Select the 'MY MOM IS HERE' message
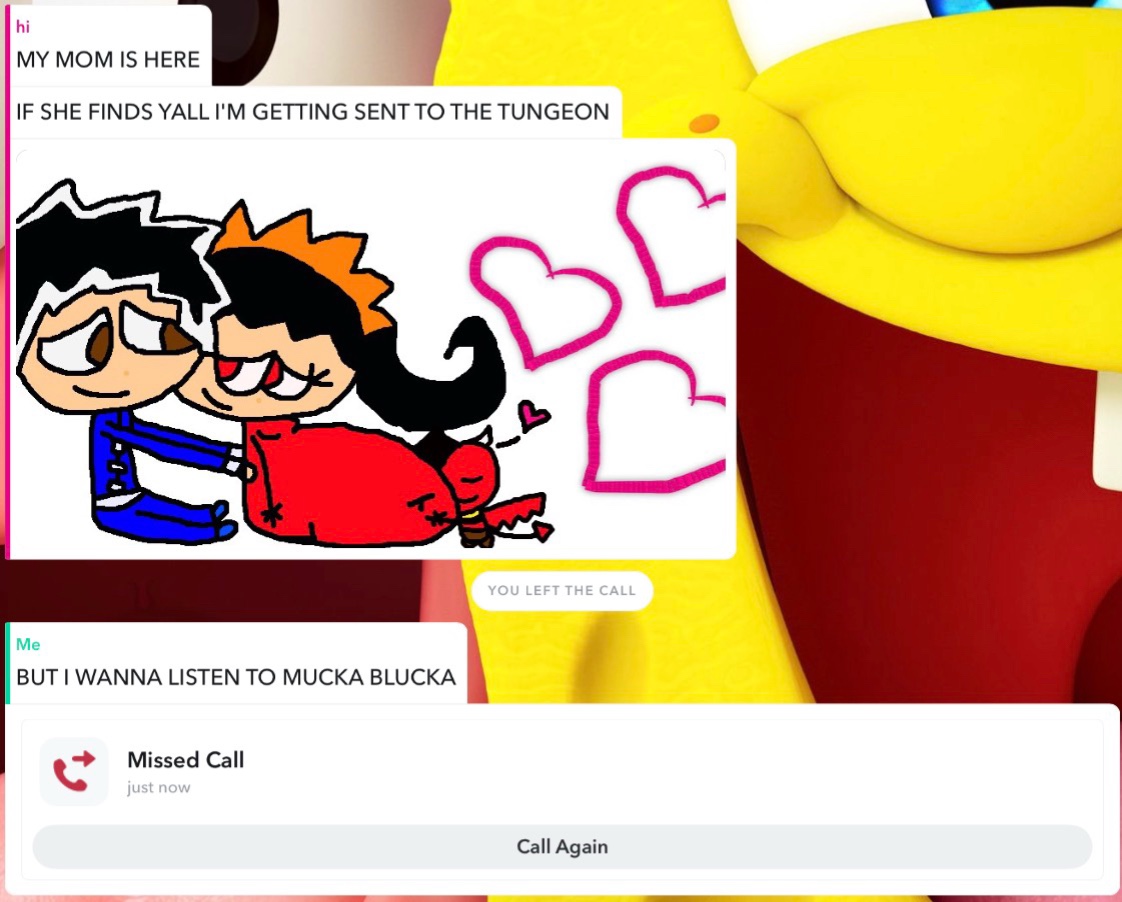This screenshot has width=1122, height=902. pos(108,59)
